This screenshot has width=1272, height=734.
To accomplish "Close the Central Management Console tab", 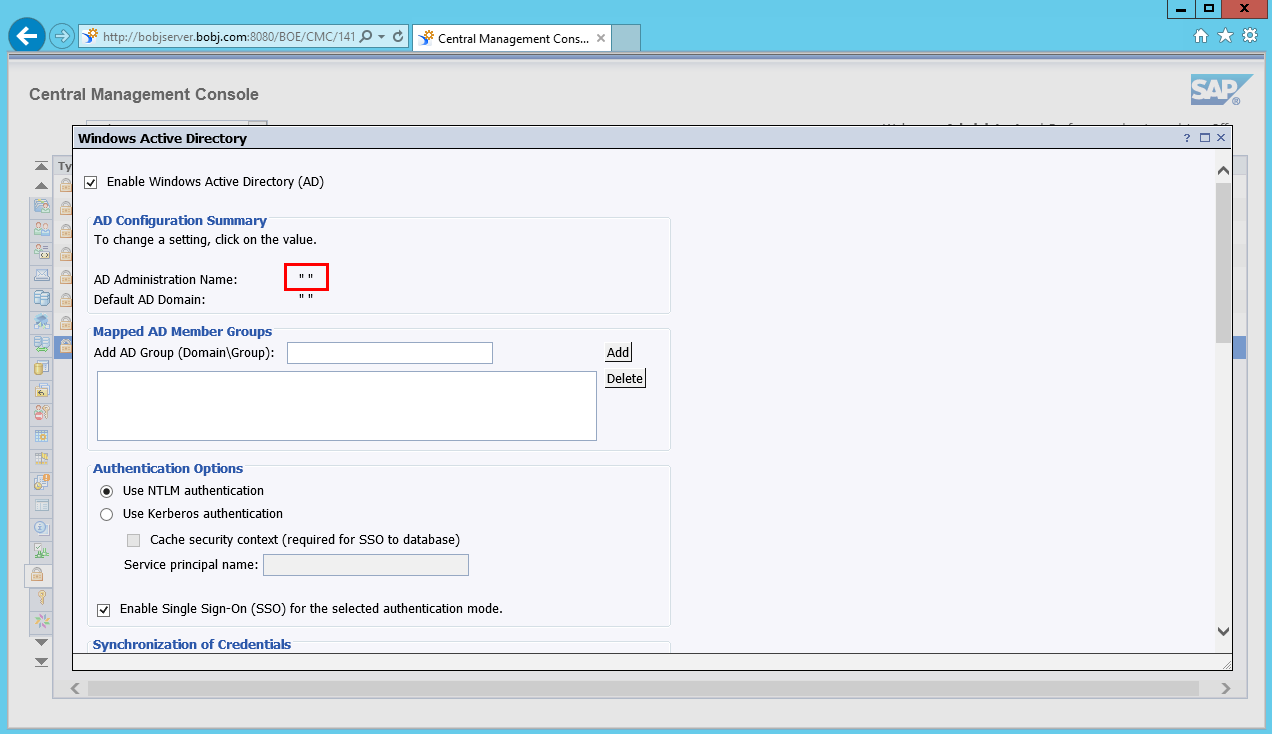I will (x=600, y=38).
